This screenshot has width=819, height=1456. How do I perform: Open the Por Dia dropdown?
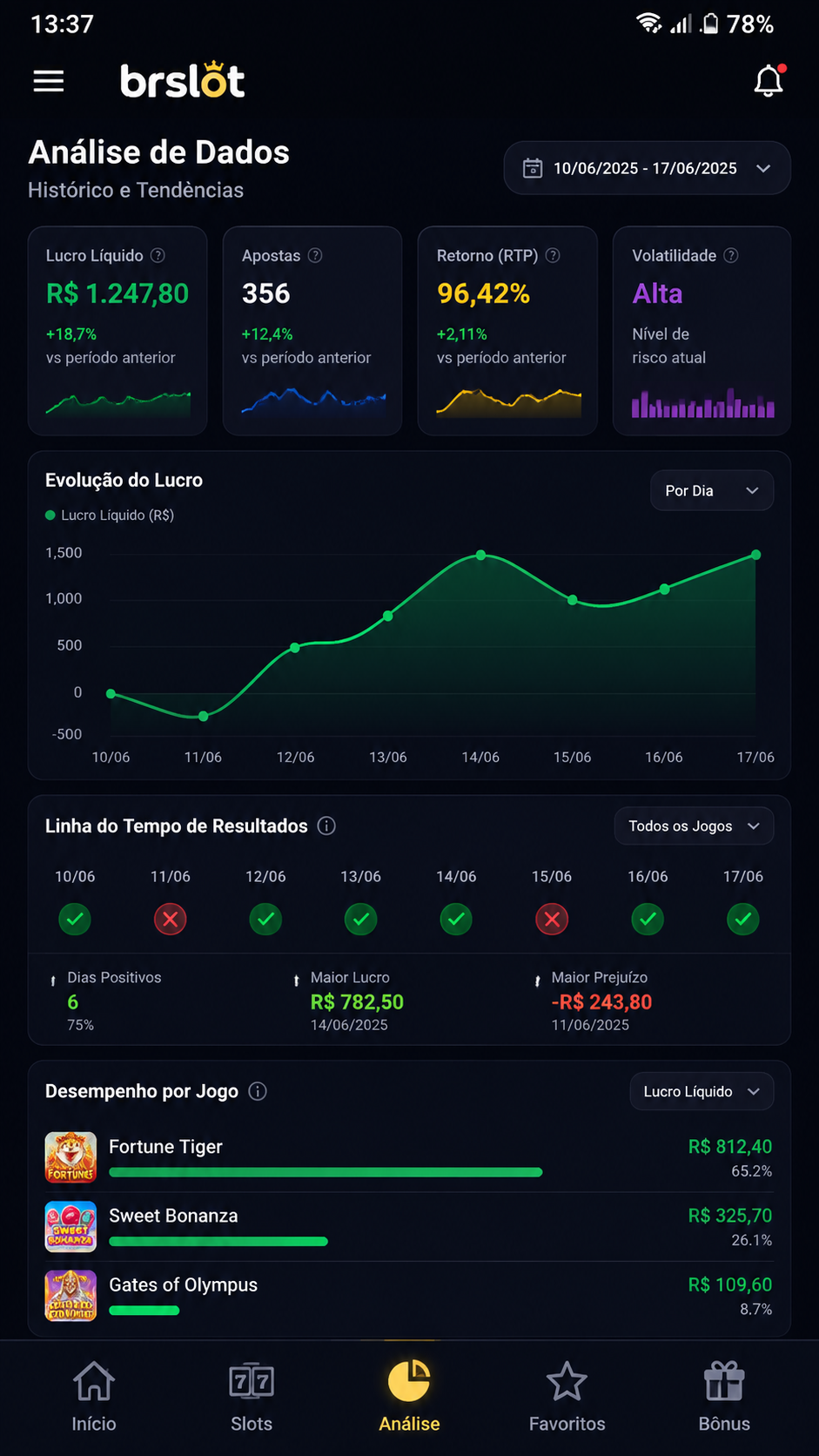(712, 490)
